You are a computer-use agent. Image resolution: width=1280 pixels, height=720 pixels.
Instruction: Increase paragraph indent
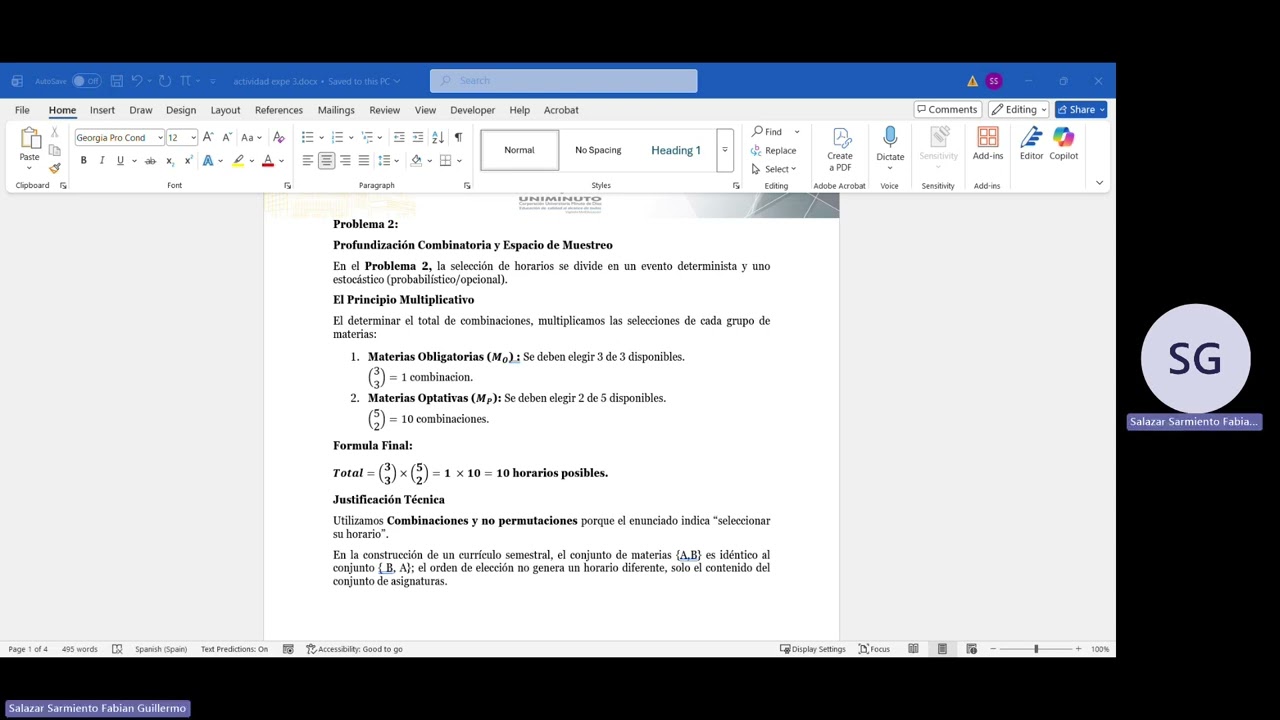pyautogui.click(x=418, y=137)
